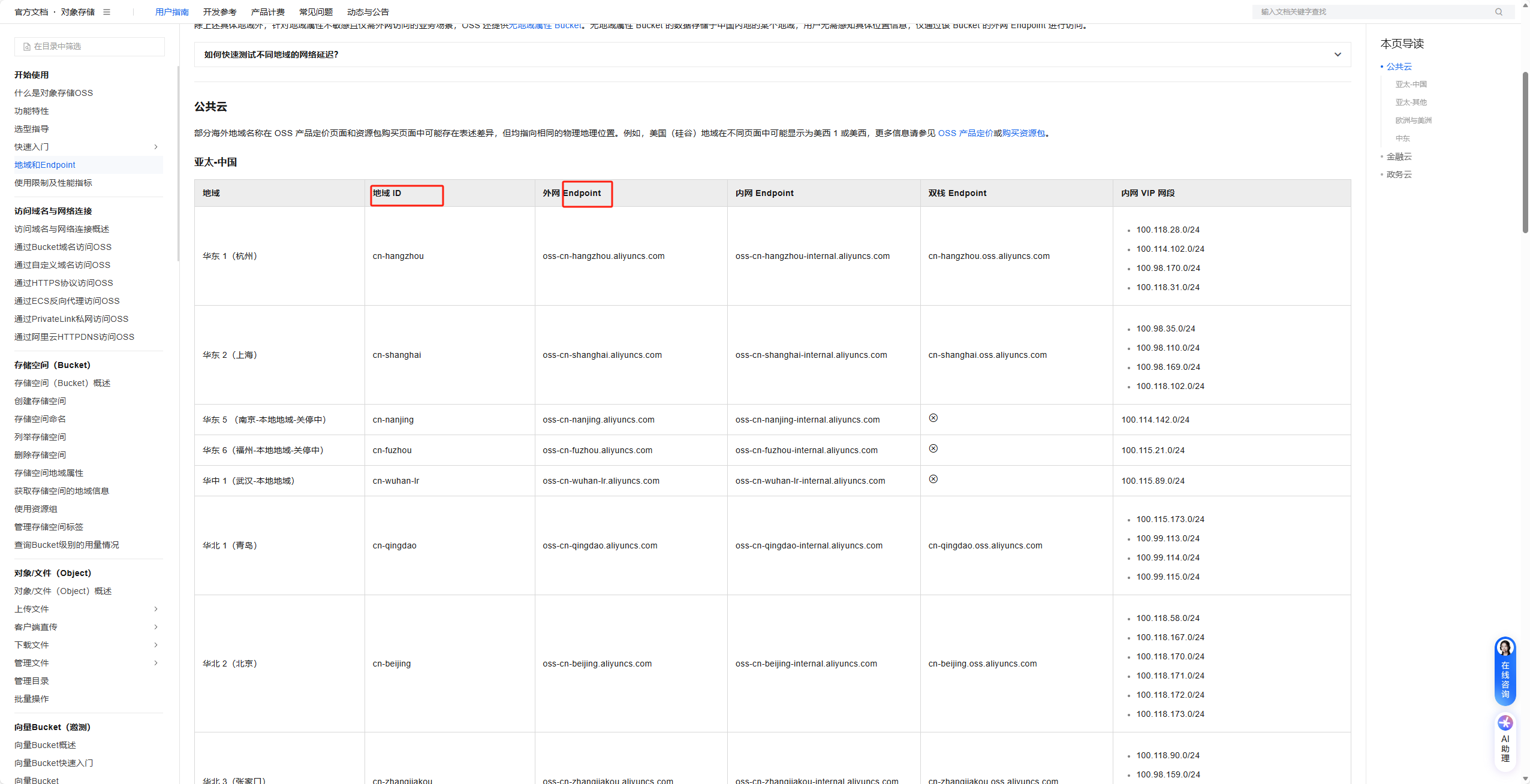Open the 产品计费 tab

(267, 12)
